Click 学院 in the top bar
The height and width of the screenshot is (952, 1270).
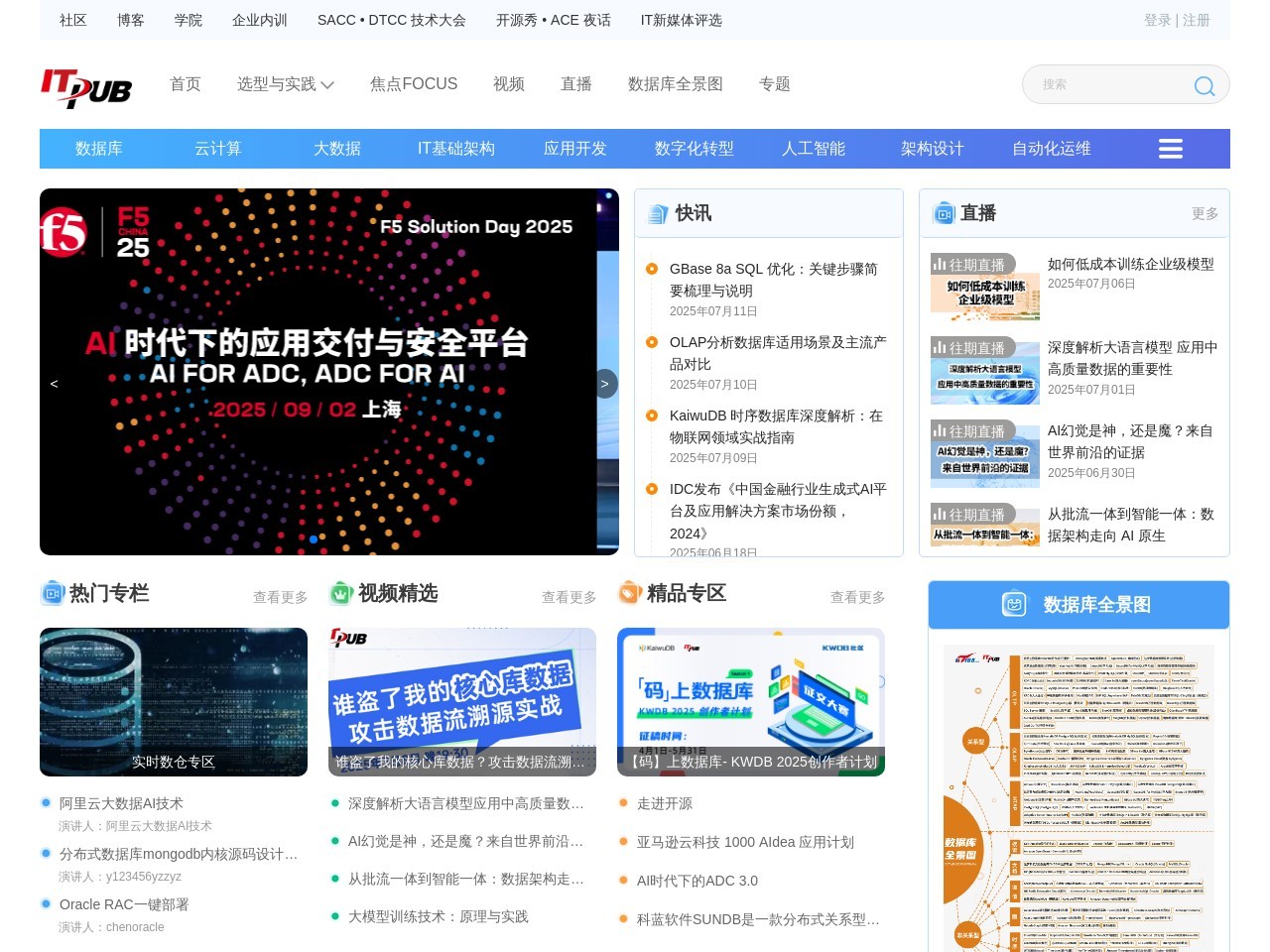189,20
